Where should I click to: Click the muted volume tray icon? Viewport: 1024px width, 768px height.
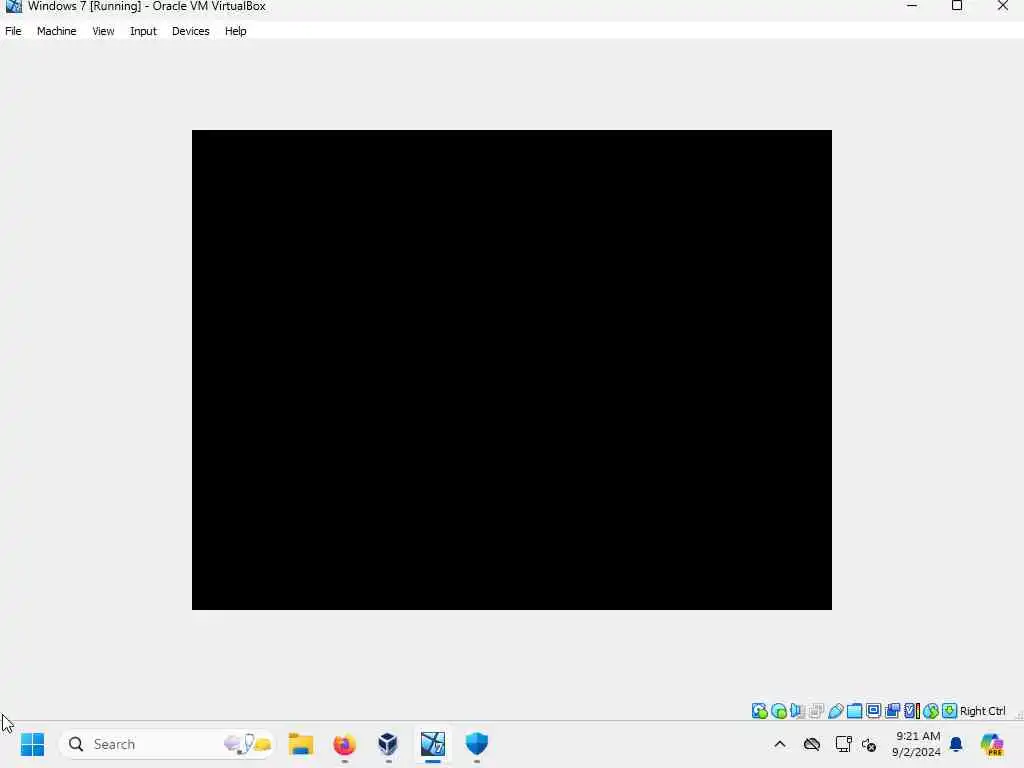(x=869, y=744)
